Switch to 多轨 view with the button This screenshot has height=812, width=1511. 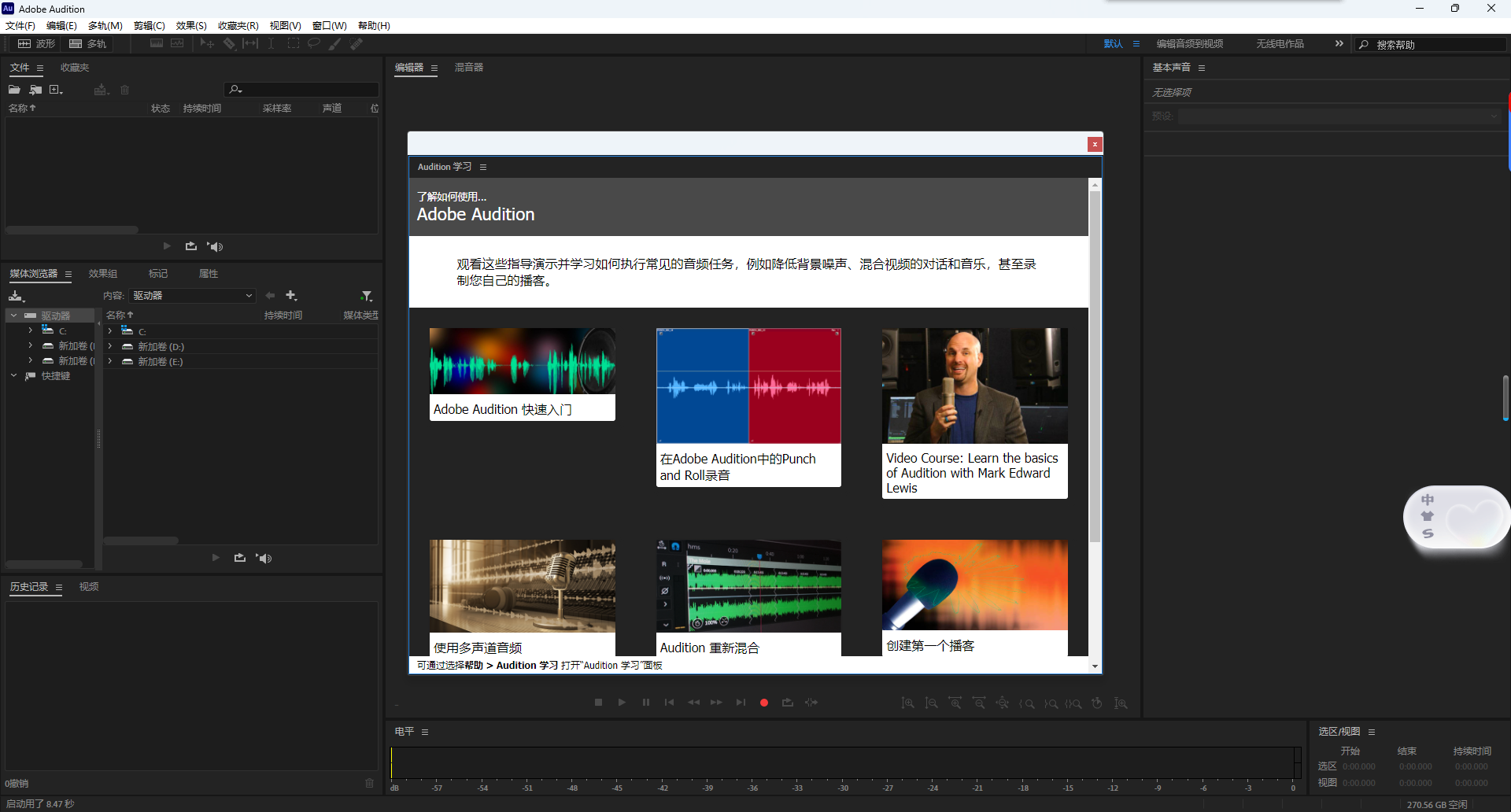87,43
